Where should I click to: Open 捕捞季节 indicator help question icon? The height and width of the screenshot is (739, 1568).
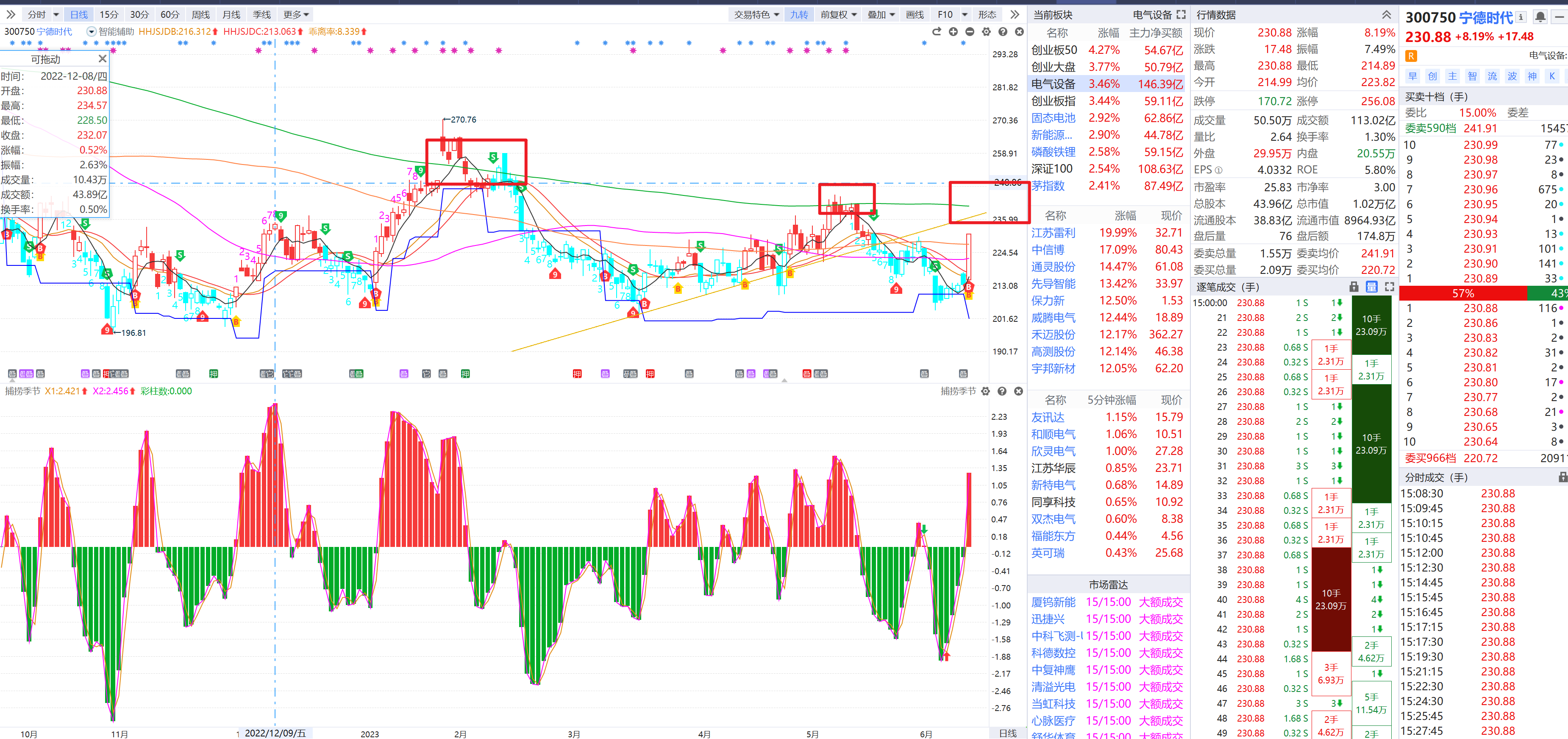[x=1002, y=391]
